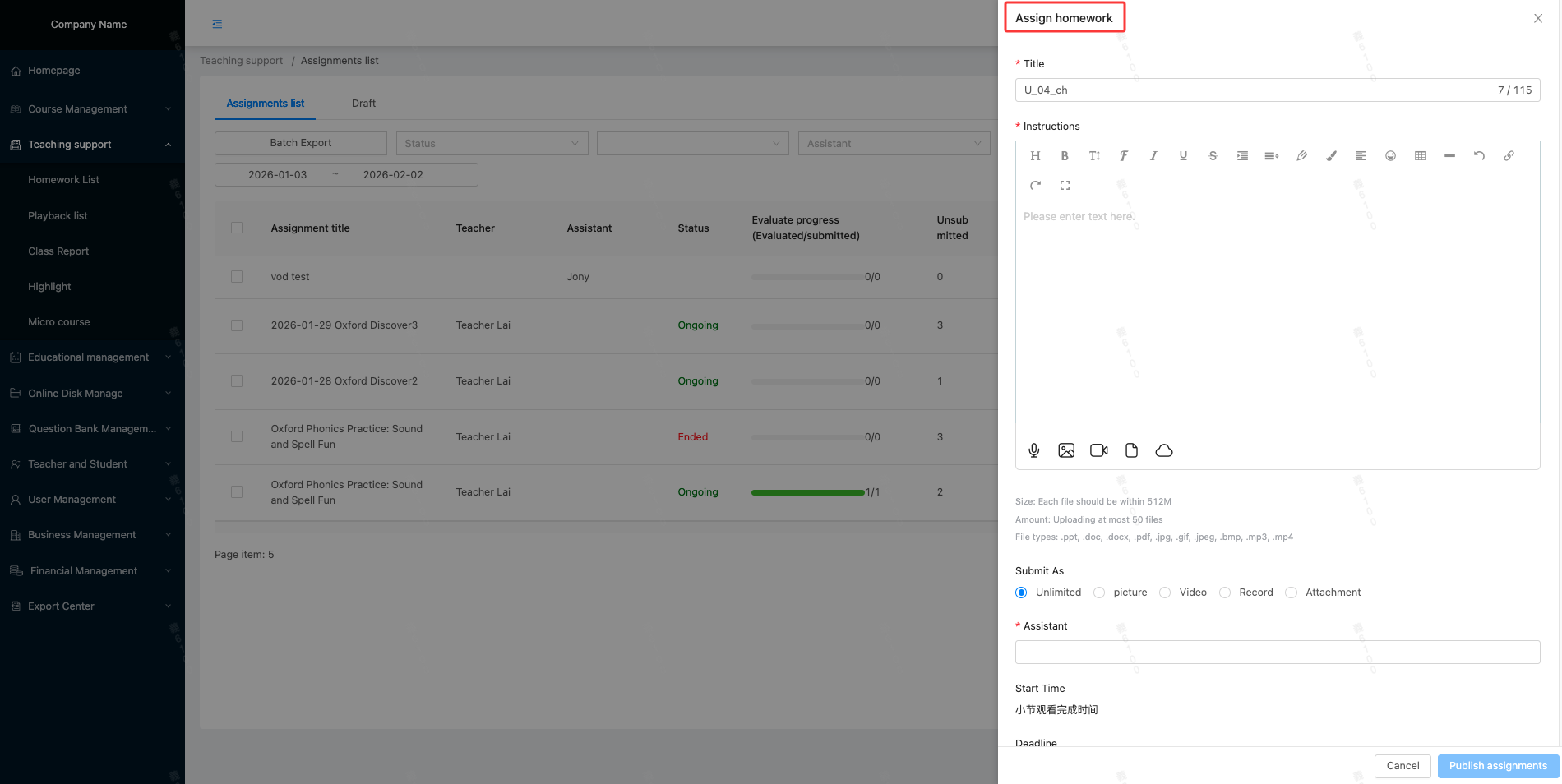This screenshot has width=1562, height=784.
Task: Open the Status filter dropdown
Action: [492, 144]
